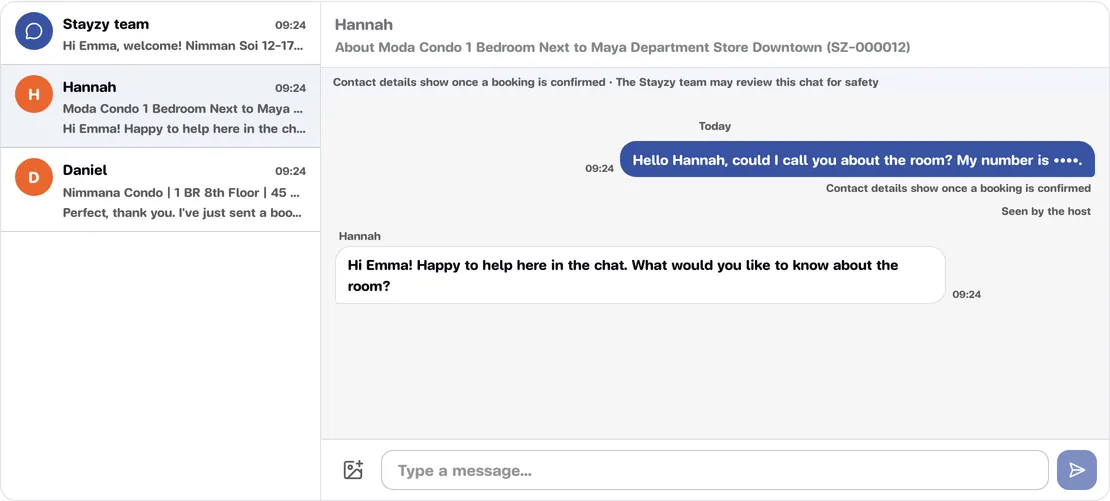
Task: Click the Moda Condo listing line under Hannah
Action: tap(184, 109)
